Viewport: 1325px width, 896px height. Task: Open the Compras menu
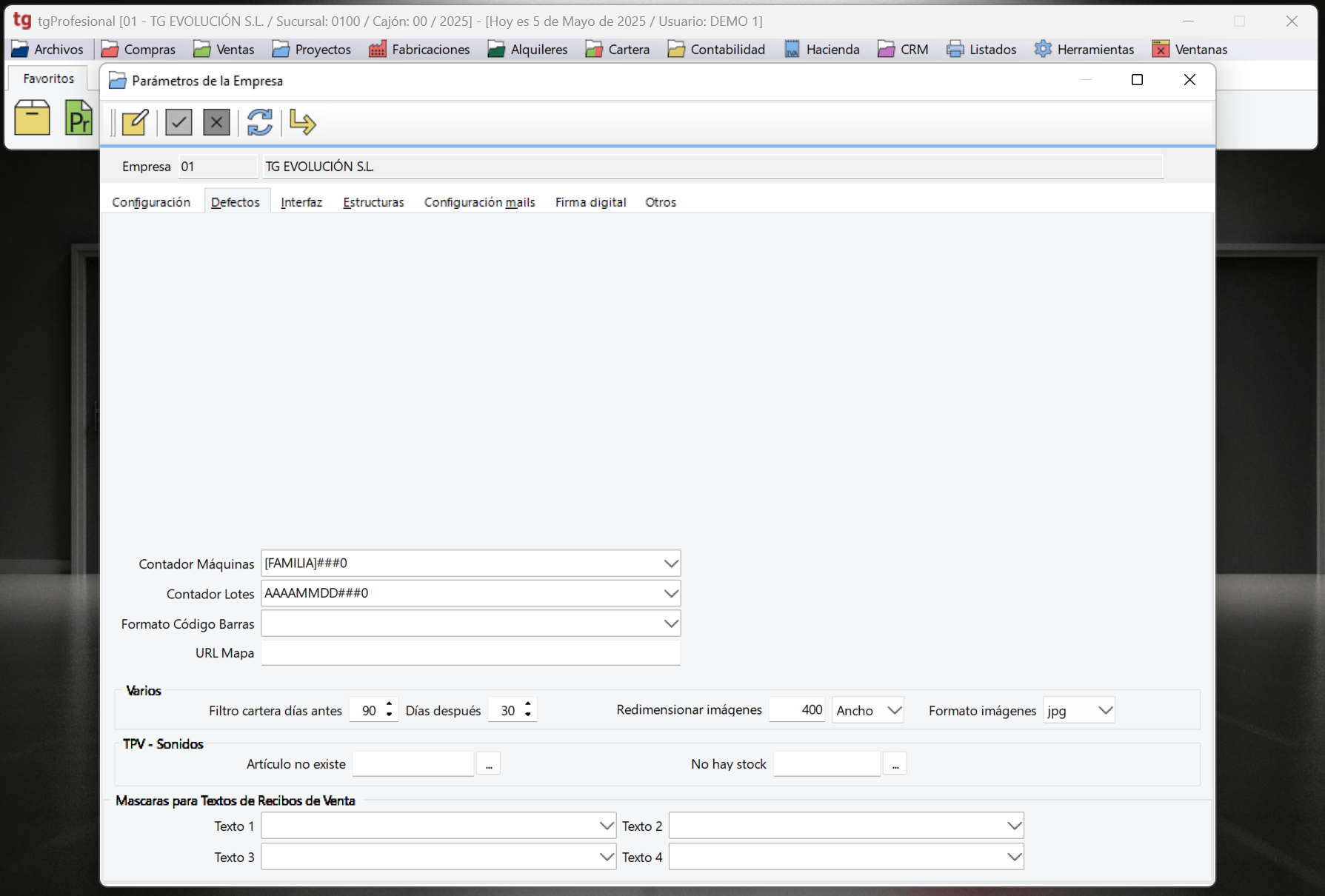138,49
